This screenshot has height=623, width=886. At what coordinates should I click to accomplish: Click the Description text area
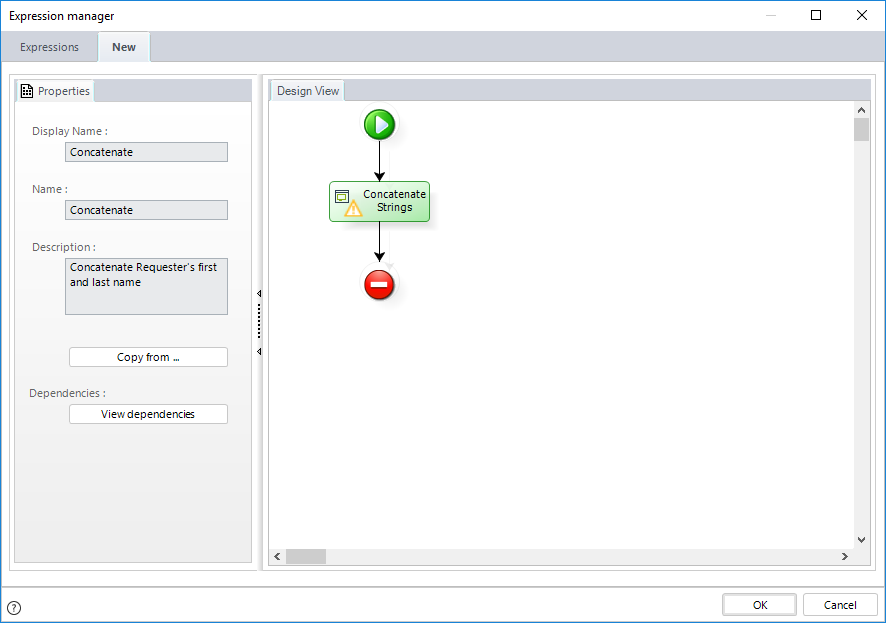(146, 286)
